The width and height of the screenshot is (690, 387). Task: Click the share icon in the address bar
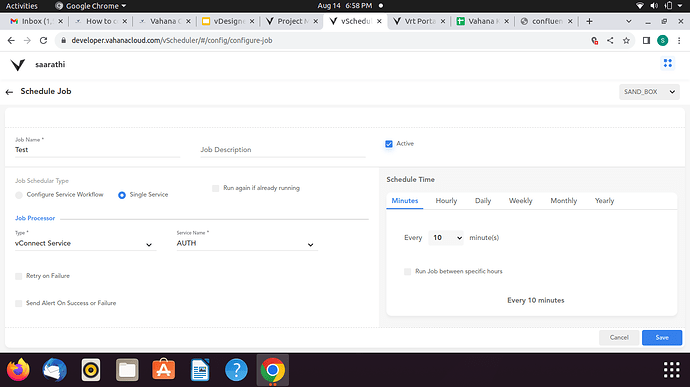tap(610, 41)
